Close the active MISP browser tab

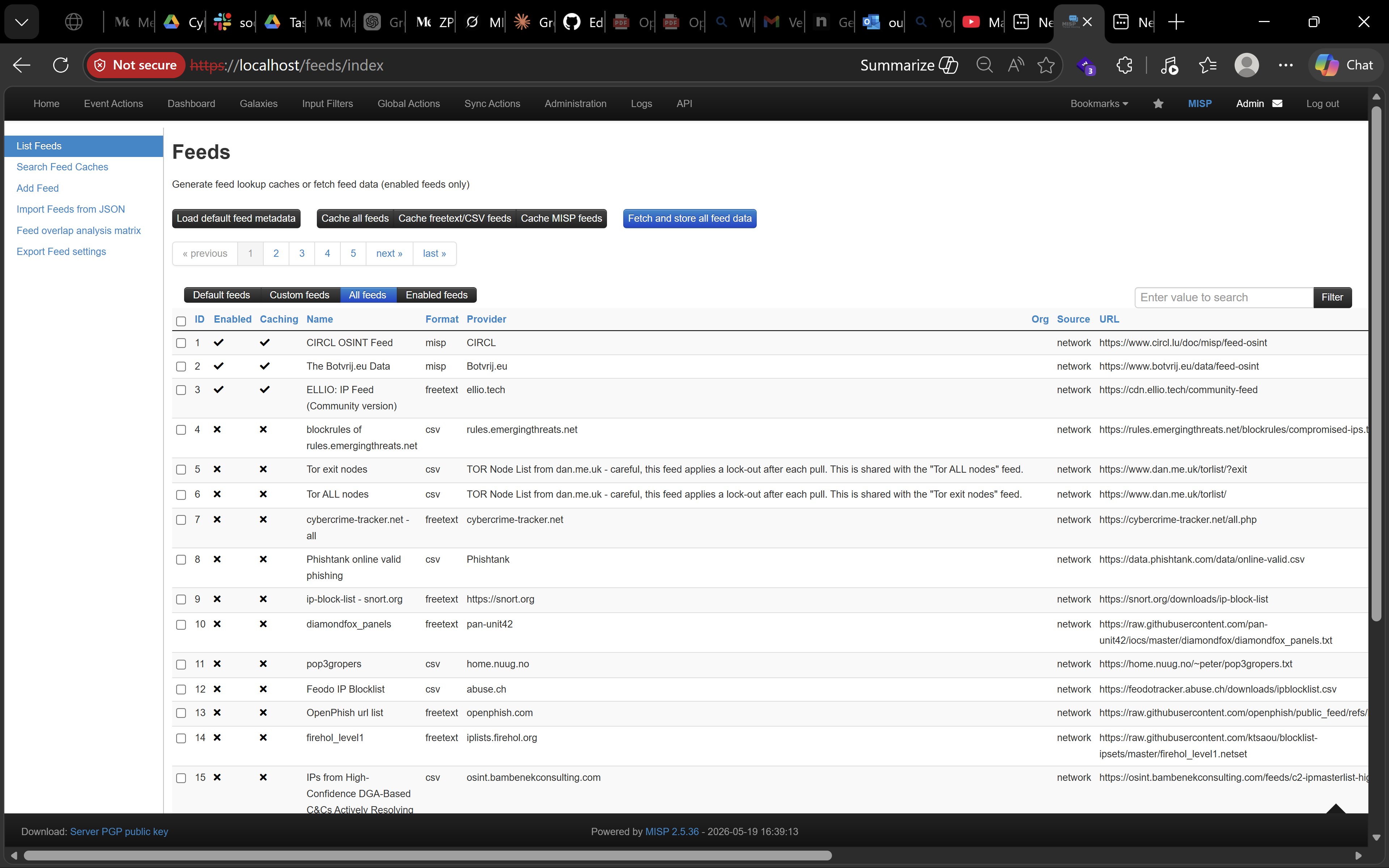point(1088,22)
